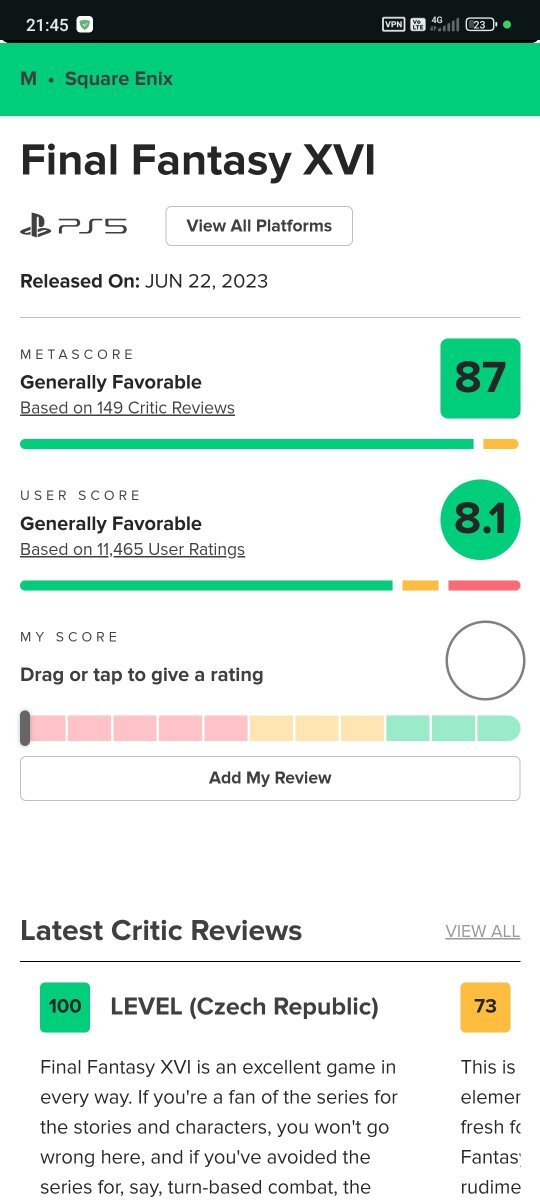Image resolution: width=540 pixels, height=1200 pixels.
Task: Tap the 8.1 user score circle
Action: [480, 519]
